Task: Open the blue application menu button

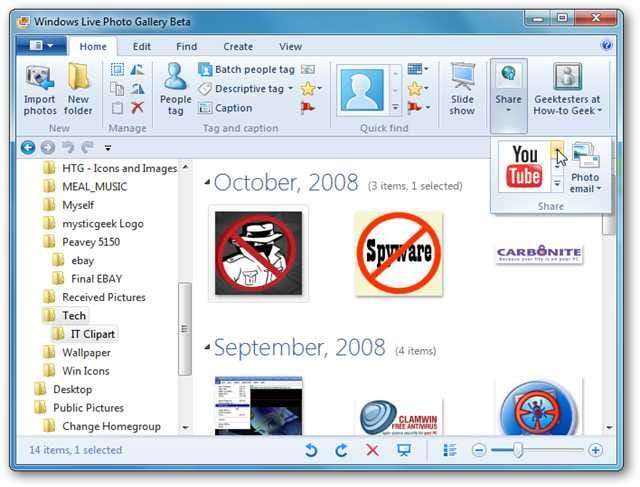Action: point(41,45)
